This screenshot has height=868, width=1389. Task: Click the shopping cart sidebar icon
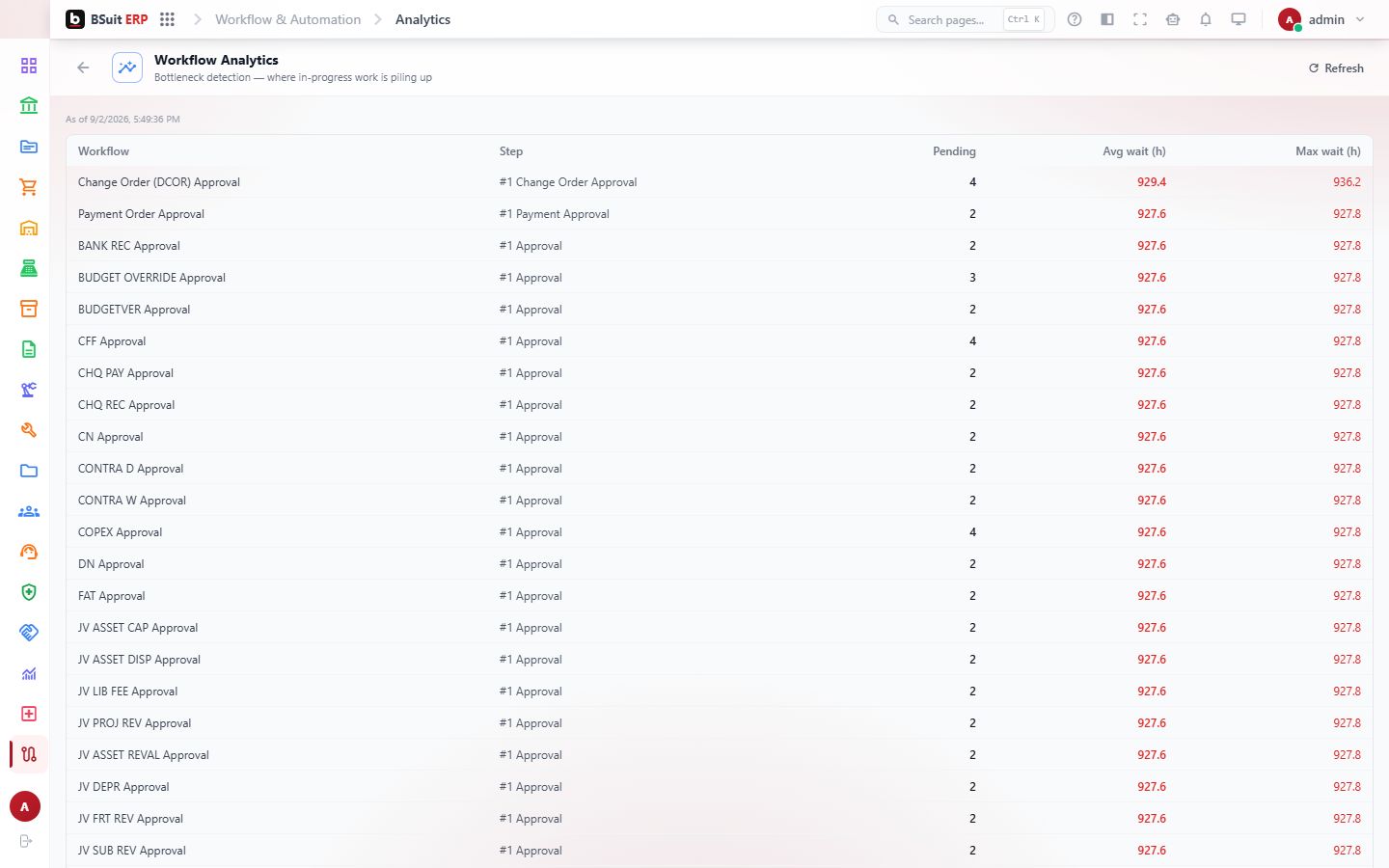click(x=29, y=187)
